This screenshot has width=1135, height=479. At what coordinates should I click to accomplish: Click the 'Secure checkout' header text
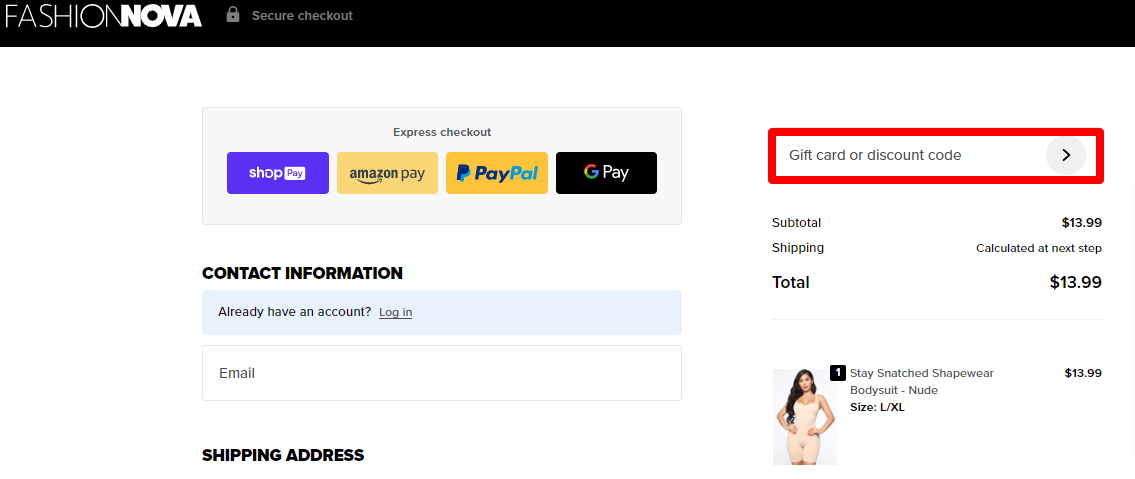click(302, 15)
